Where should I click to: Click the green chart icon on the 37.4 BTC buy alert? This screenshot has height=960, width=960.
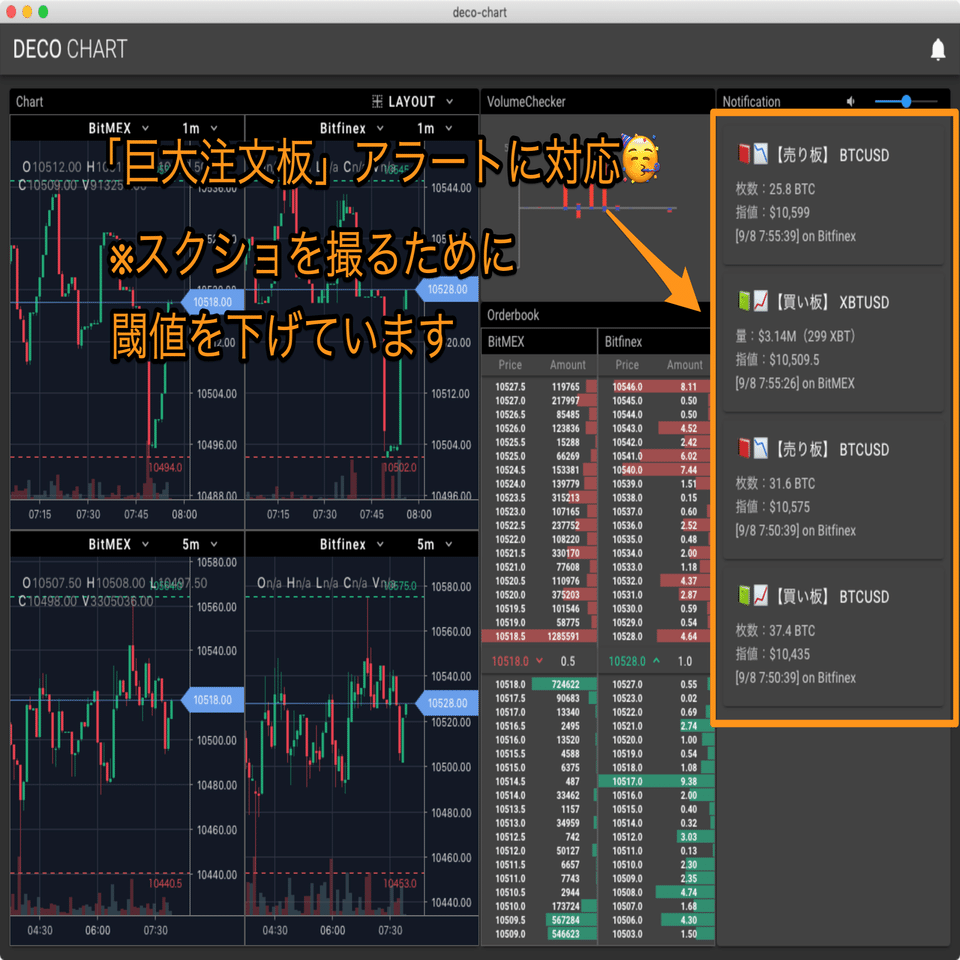[761, 595]
